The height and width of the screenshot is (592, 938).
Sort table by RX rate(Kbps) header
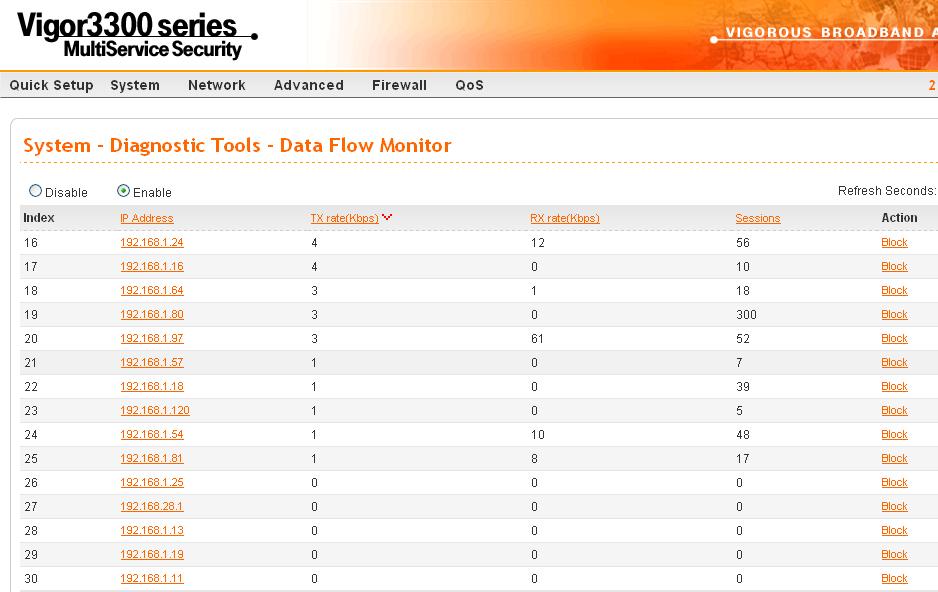(x=564, y=218)
